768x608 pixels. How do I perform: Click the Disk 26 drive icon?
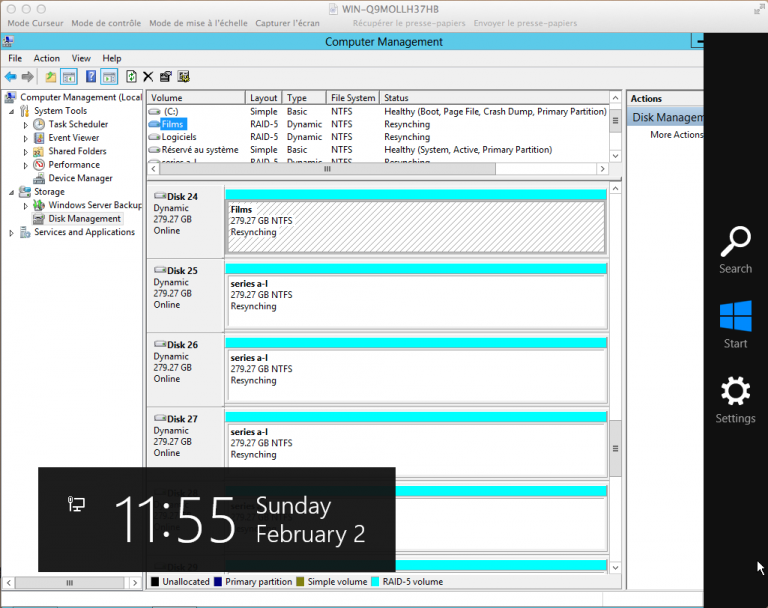(160, 344)
